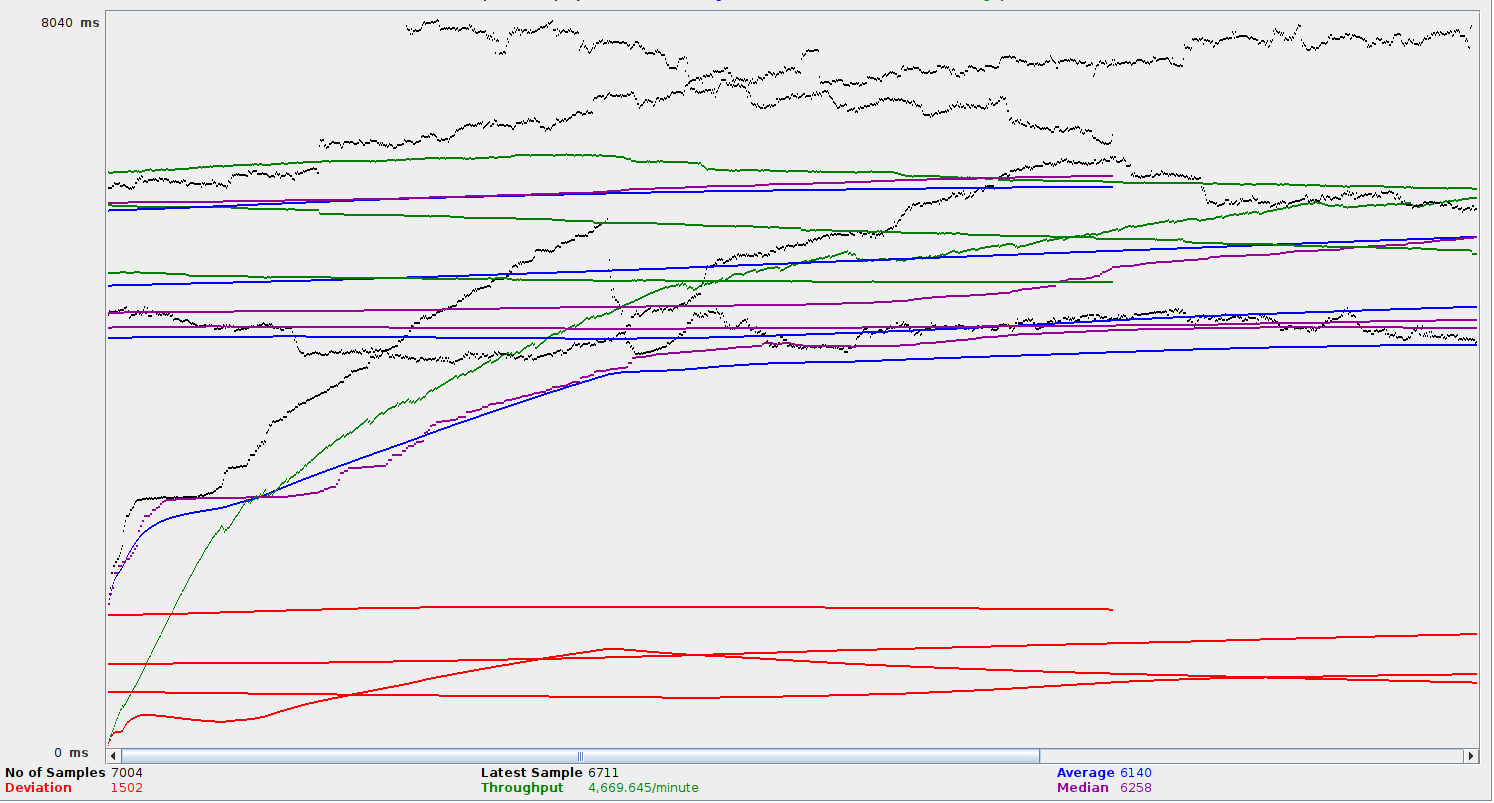Click the grip at the scrollbar thumb's center

(580, 757)
